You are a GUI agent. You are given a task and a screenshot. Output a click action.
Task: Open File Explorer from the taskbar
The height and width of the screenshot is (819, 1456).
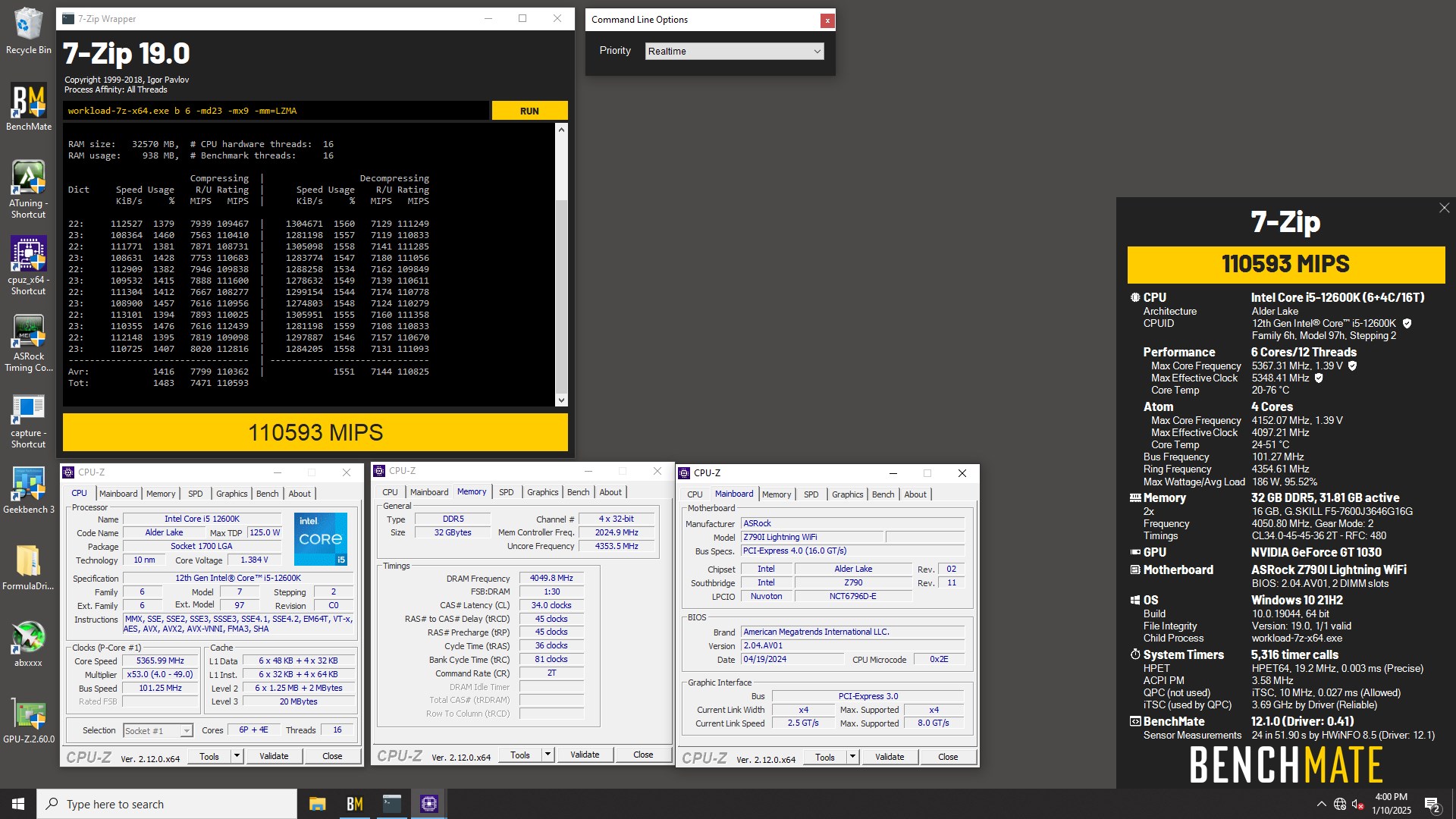point(317,804)
